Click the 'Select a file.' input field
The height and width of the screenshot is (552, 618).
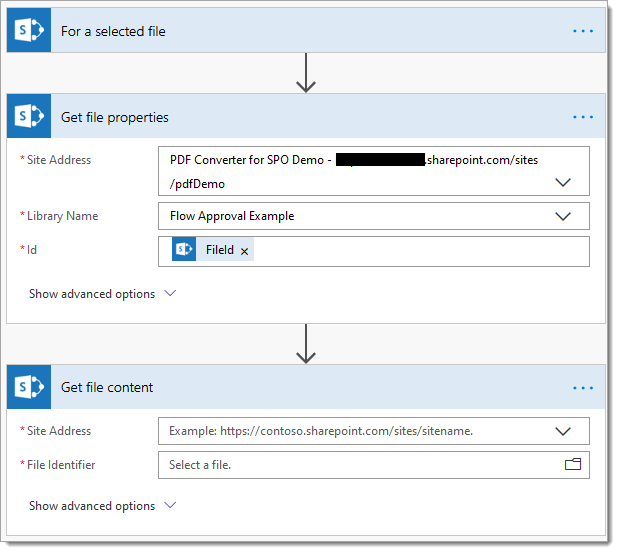(x=374, y=465)
